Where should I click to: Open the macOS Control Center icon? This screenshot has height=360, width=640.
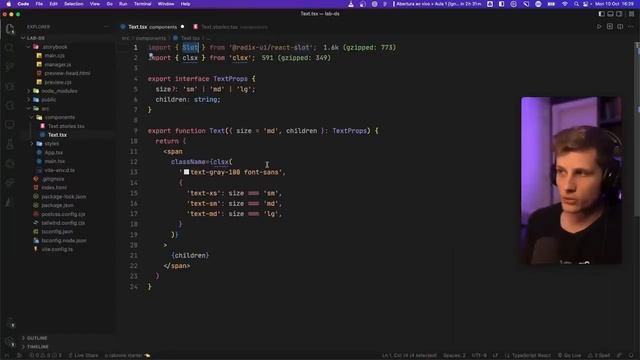[586, 4]
